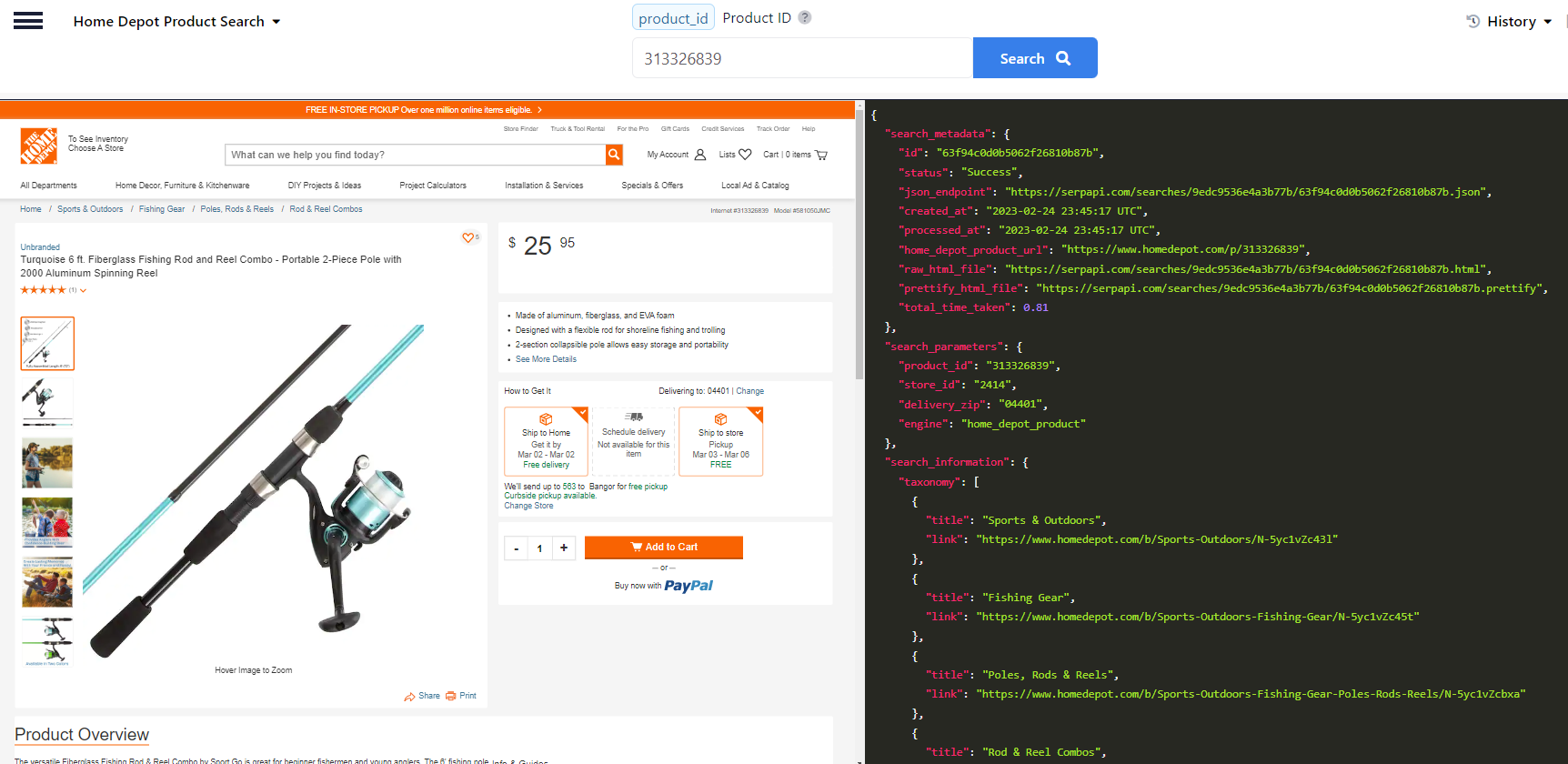The height and width of the screenshot is (764, 1568).
Task: Click home_depot_product_url link in JSON
Action: [1185, 249]
